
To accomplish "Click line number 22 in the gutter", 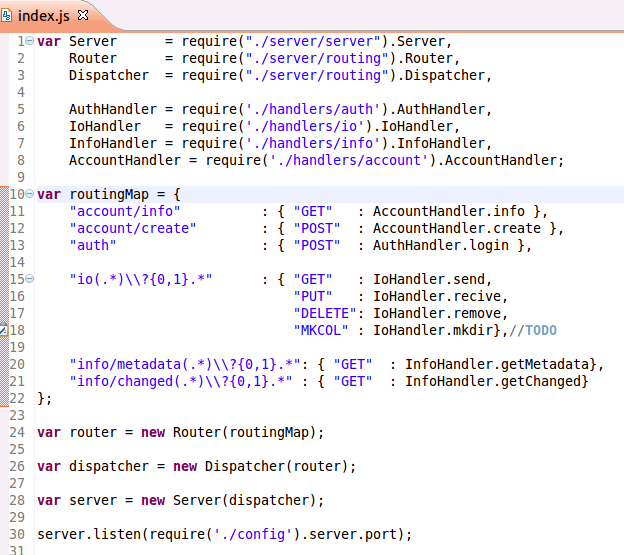I will [17, 398].
